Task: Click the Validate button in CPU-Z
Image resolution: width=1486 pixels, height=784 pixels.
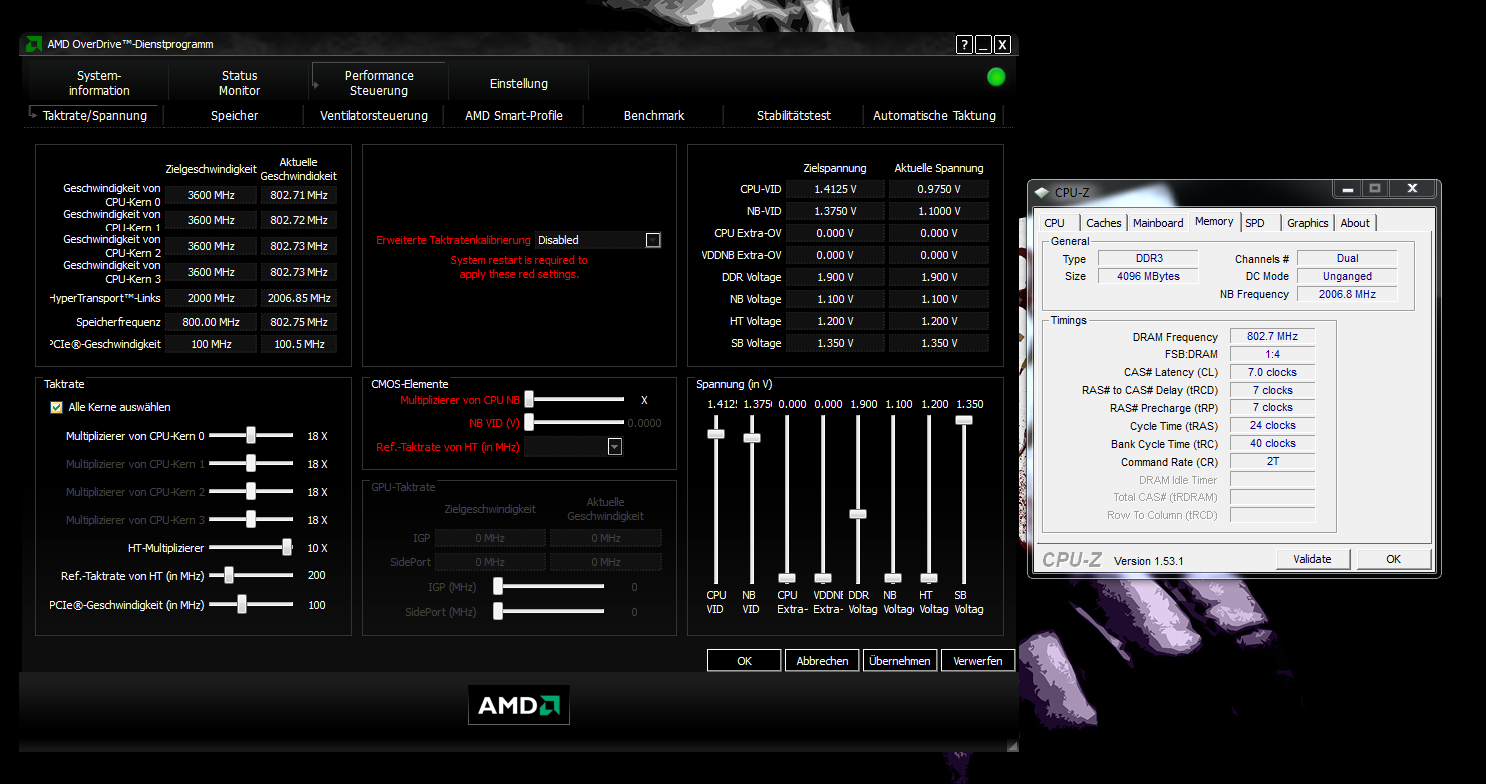Action: tap(1312, 559)
